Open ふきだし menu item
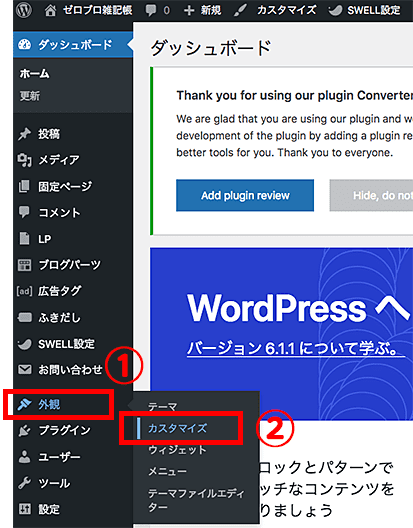Image resolution: width=413 pixels, height=528 pixels. pos(59,317)
